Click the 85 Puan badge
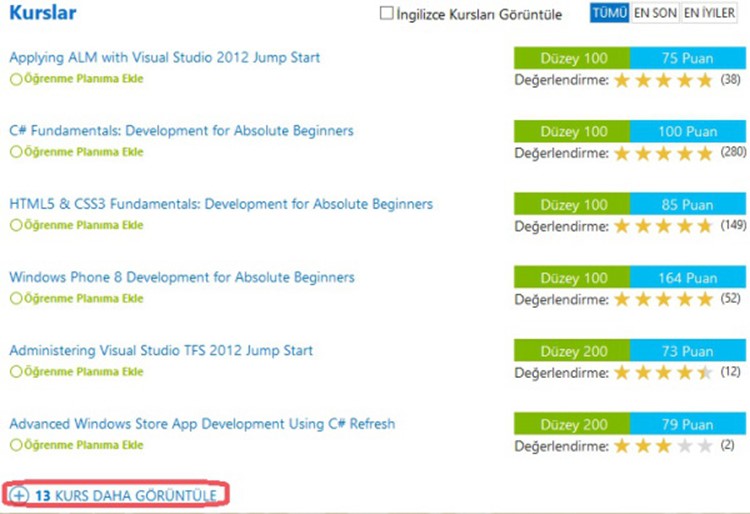Screen dimensions: 750x514 688,204
